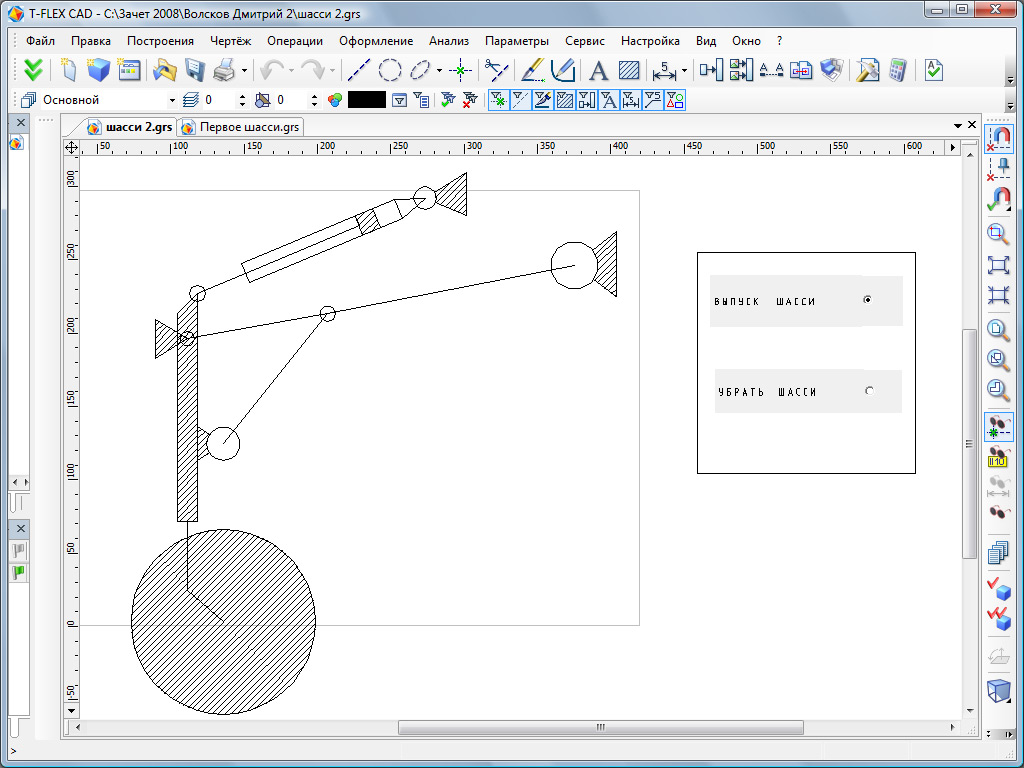Toggle the dimension selector filter
The image size is (1024, 768).
point(630,100)
